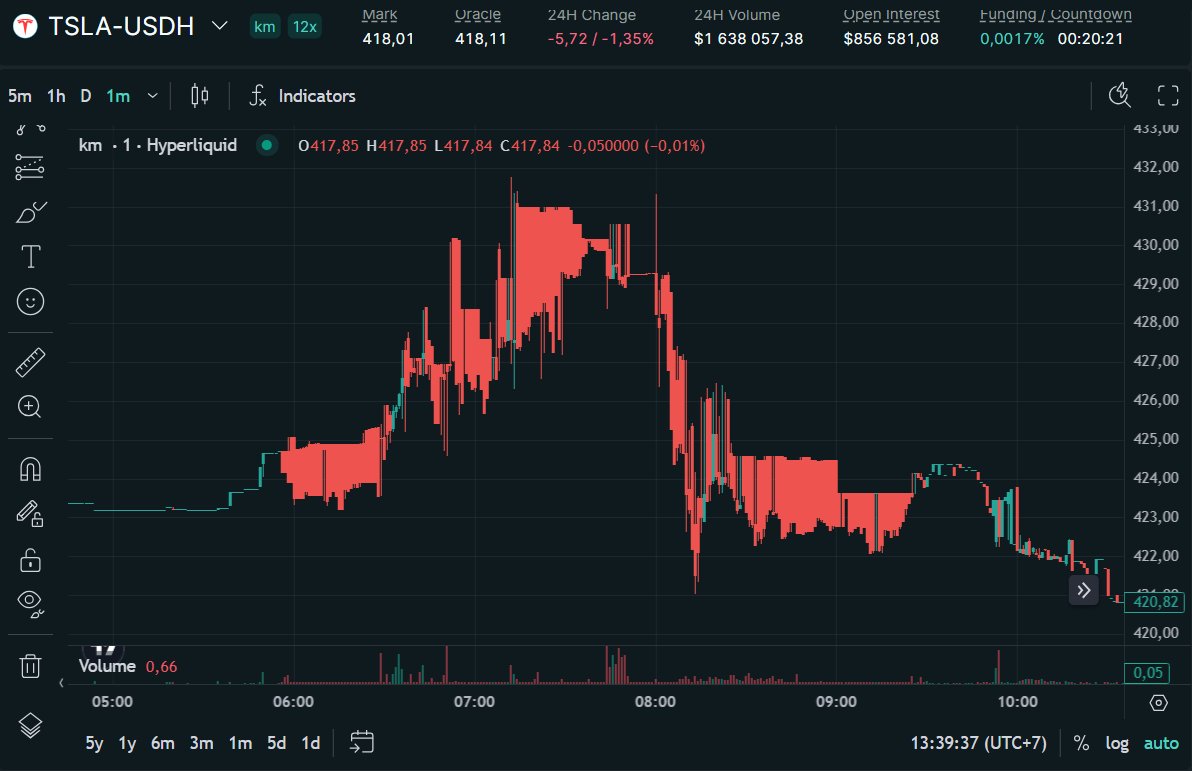Expand the TSLA-USDH market selector
Viewport: 1192px width, 771px height.
220,26
